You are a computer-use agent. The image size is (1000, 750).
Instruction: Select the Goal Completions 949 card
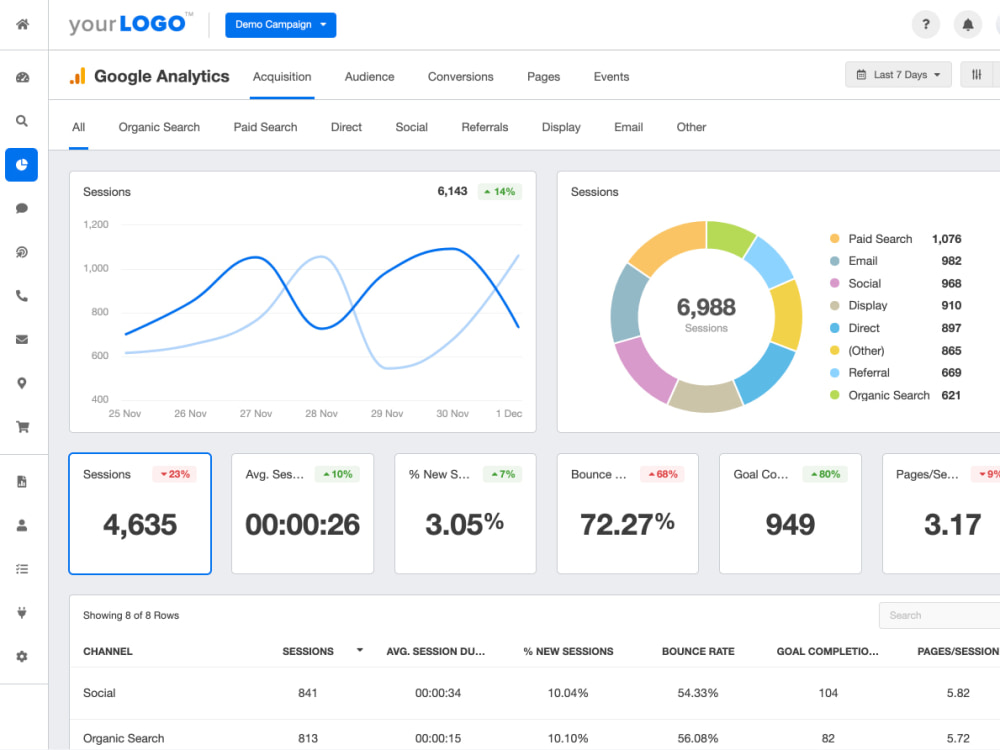coord(790,513)
